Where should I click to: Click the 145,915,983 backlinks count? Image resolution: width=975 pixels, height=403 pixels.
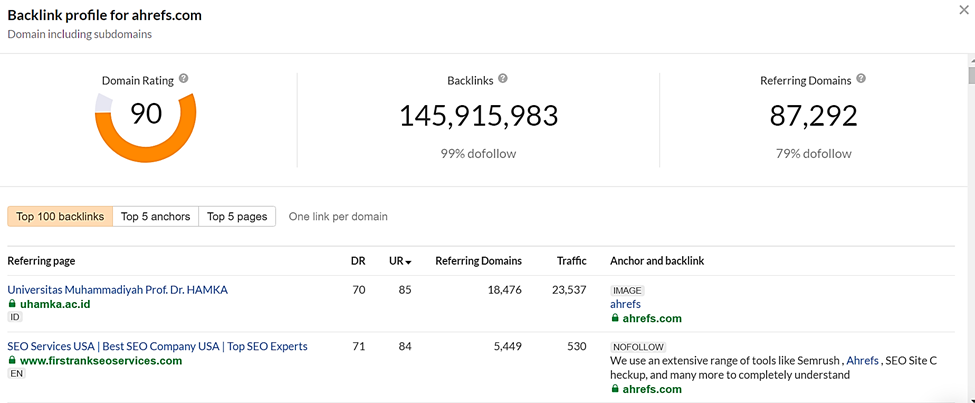[478, 116]
